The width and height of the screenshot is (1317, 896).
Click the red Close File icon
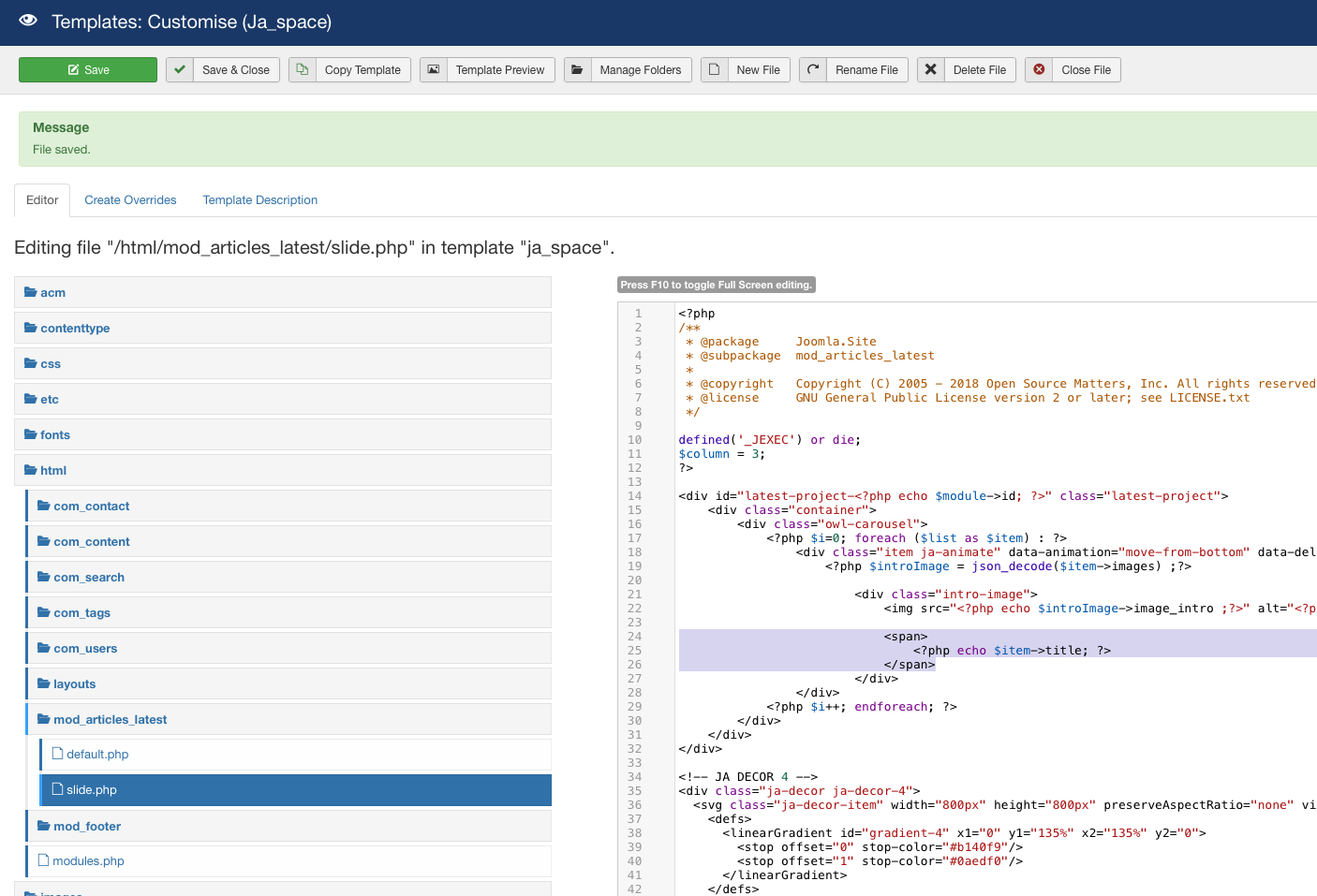tap(1039, 70)
